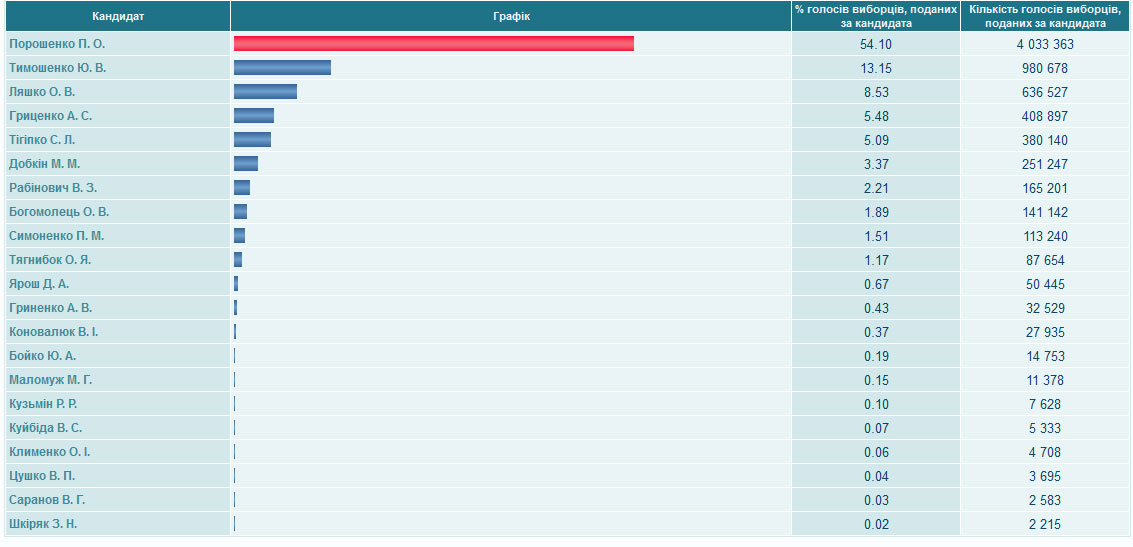Click the red bar for Порошенко

[x=433, y=44]
